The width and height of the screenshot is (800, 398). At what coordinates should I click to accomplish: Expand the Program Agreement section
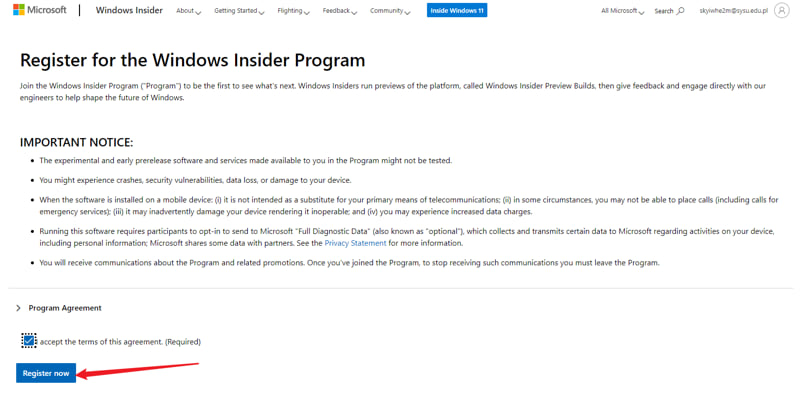click(59, 308)
